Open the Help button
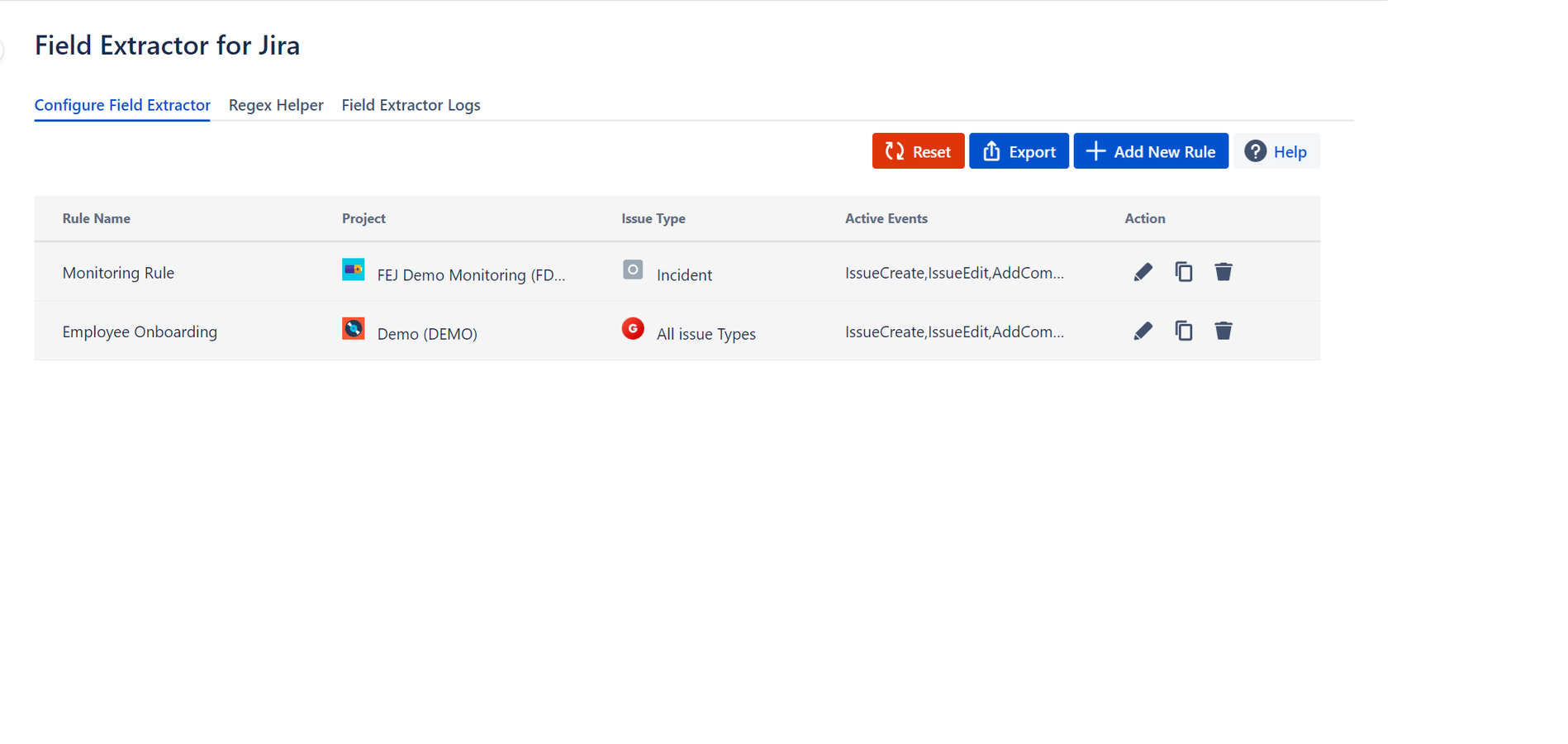This screenshot has height=744, width=1568. tap(1276, 151)
